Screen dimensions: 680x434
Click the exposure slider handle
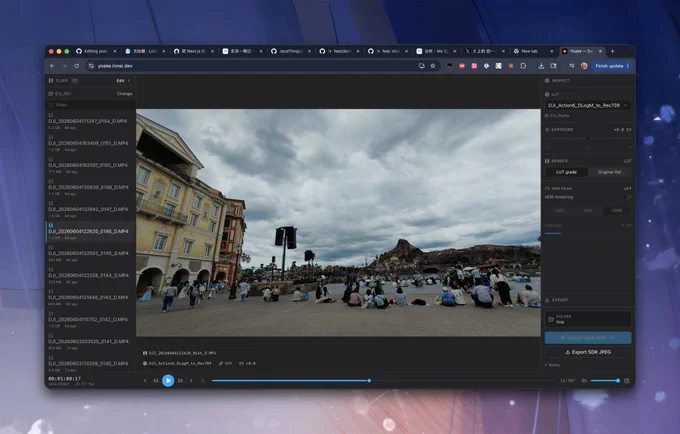point(588,138)
